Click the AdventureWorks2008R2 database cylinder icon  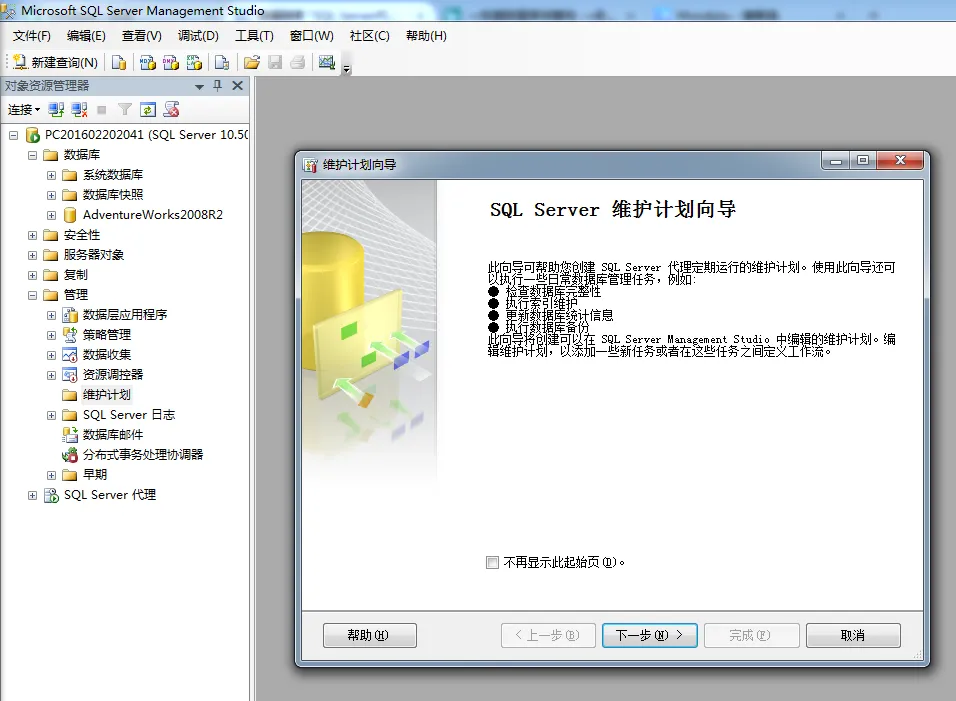pos(70,215)
